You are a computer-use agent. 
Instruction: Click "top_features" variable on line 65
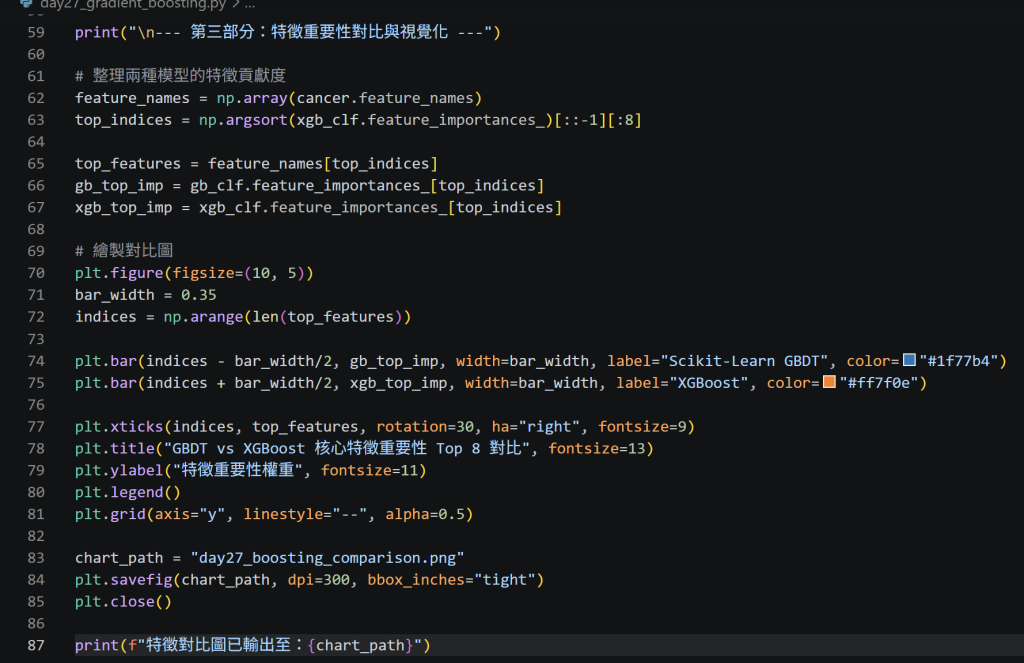128,164
